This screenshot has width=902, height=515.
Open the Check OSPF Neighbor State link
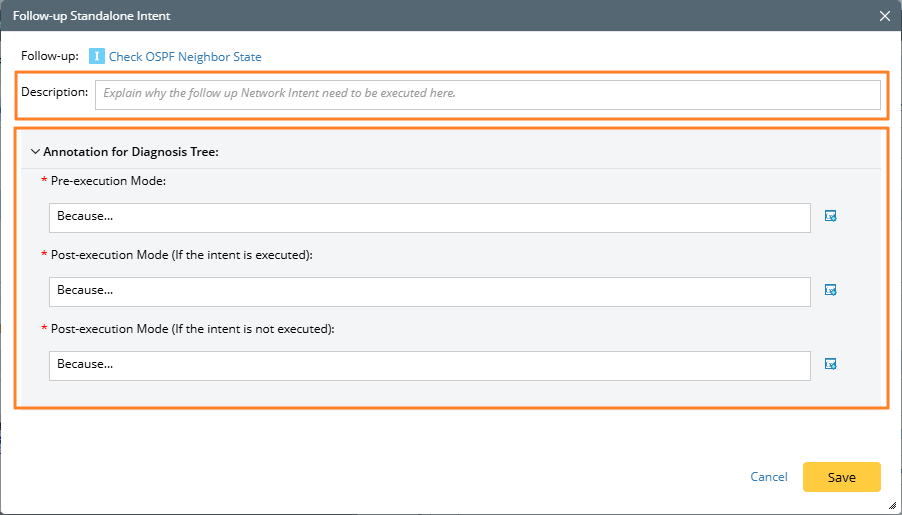tap(185, 57)
